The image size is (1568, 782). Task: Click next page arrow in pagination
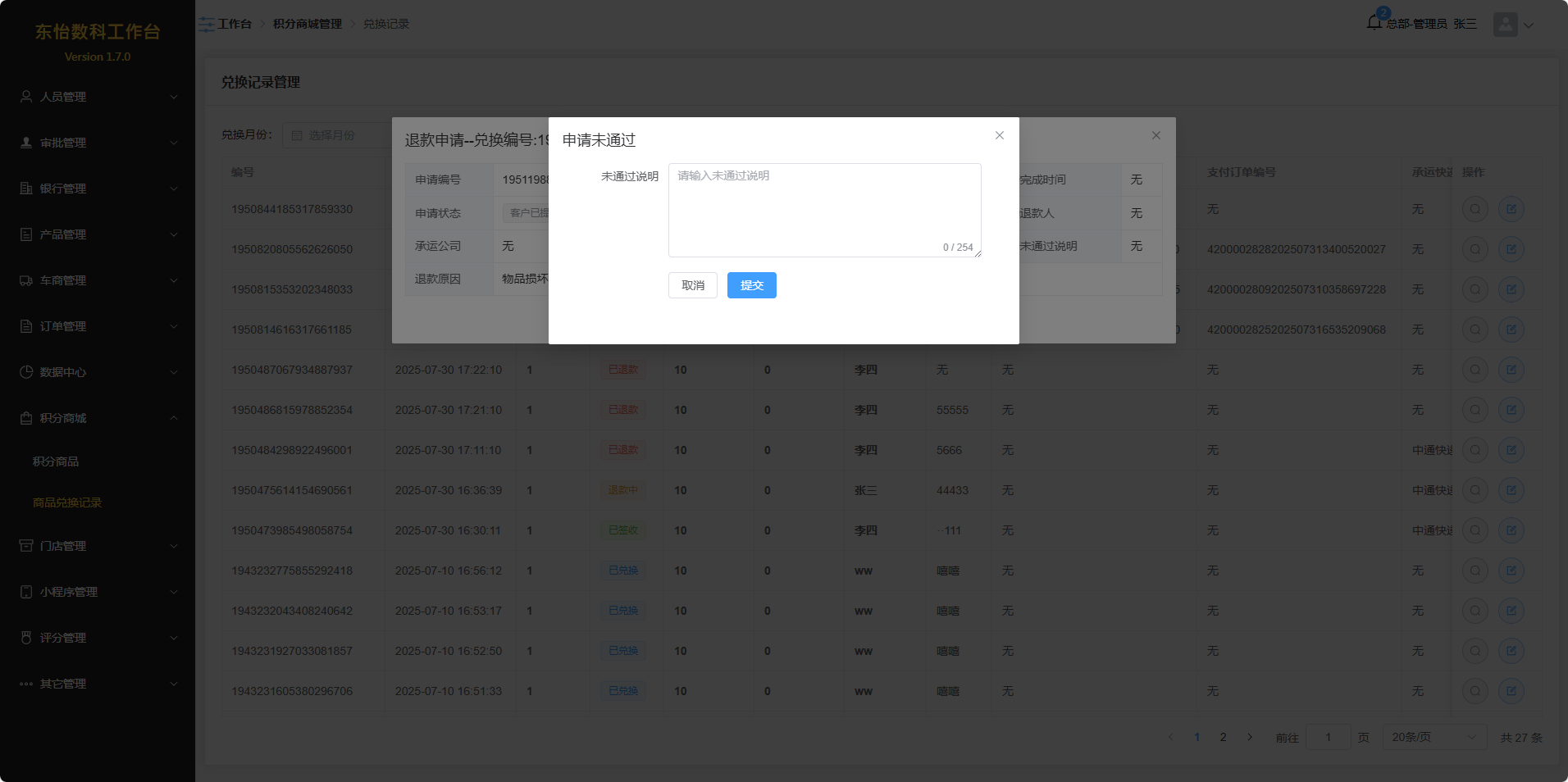(x=1250, y=737)
